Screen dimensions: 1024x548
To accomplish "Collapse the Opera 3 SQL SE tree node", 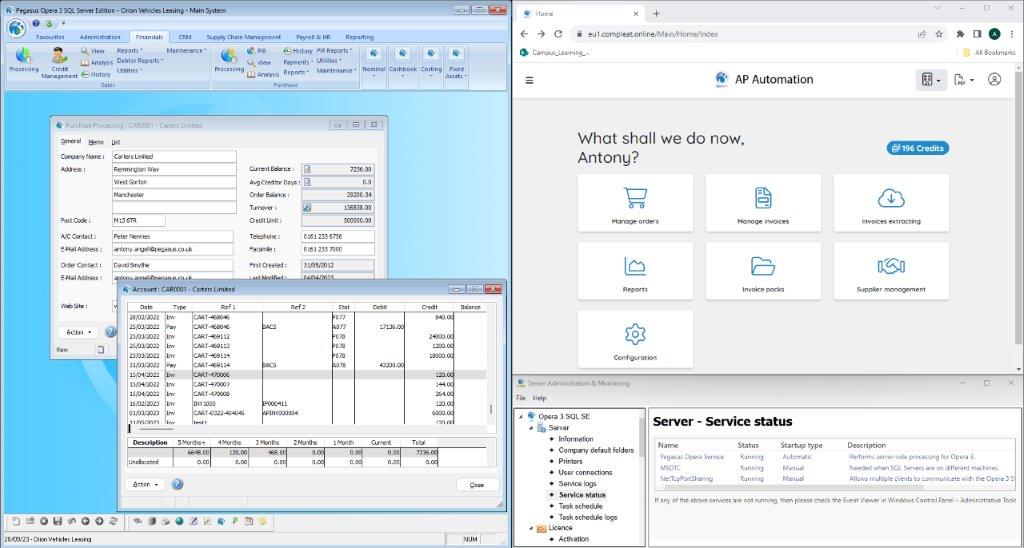I will click(x=521, y=416).
